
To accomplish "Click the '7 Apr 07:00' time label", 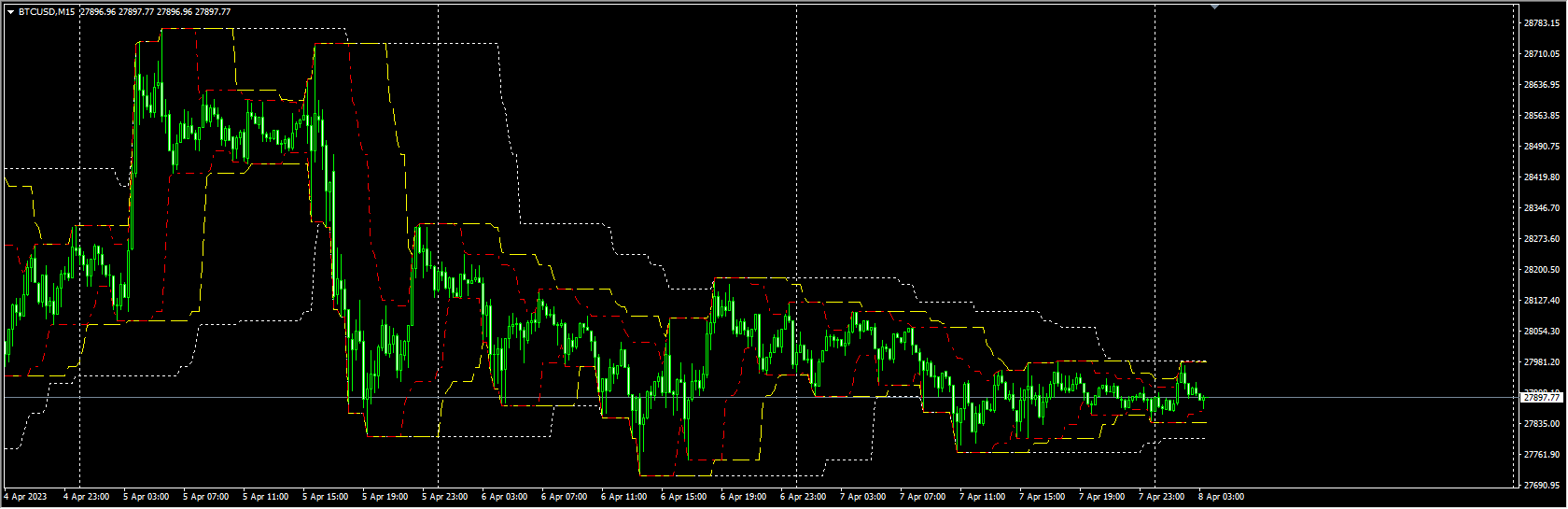I will (922, 497).
